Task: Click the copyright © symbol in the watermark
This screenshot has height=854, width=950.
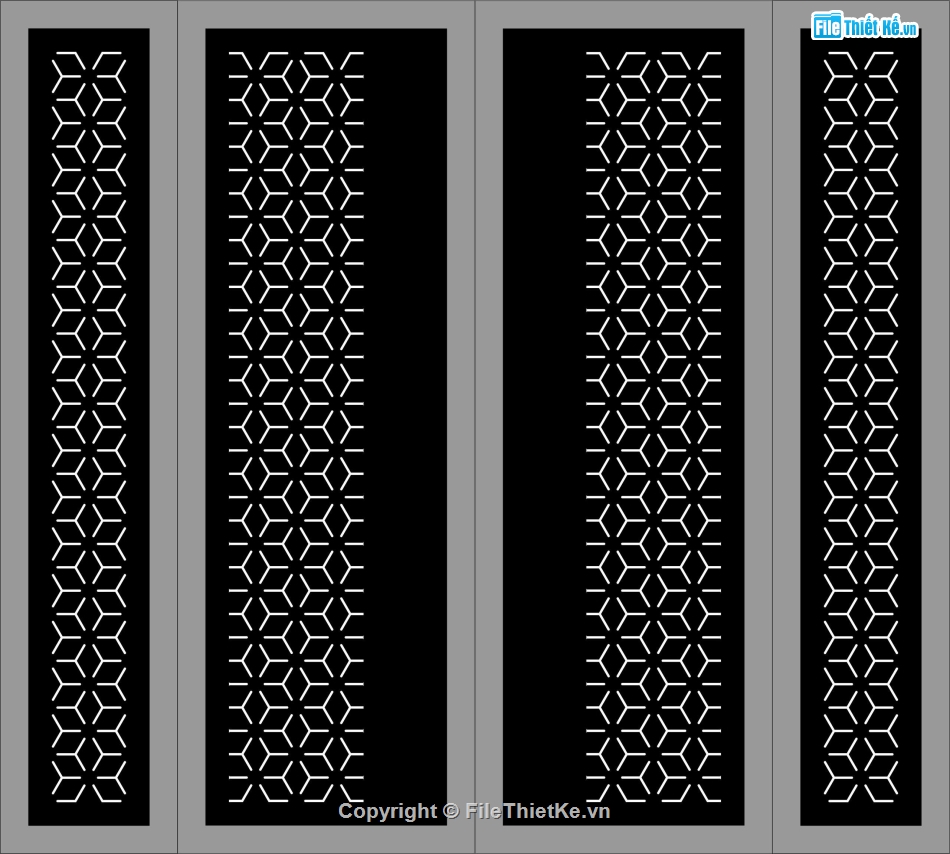Action: pyautogui.click(x=450, y=811)
